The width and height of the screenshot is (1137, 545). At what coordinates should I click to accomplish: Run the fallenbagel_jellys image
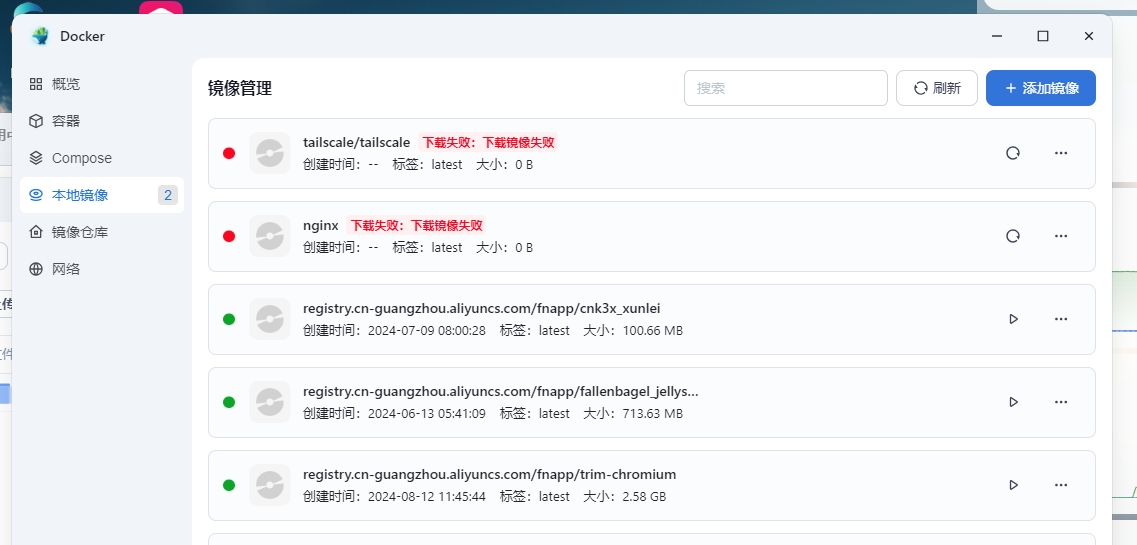pos(1013,402)
